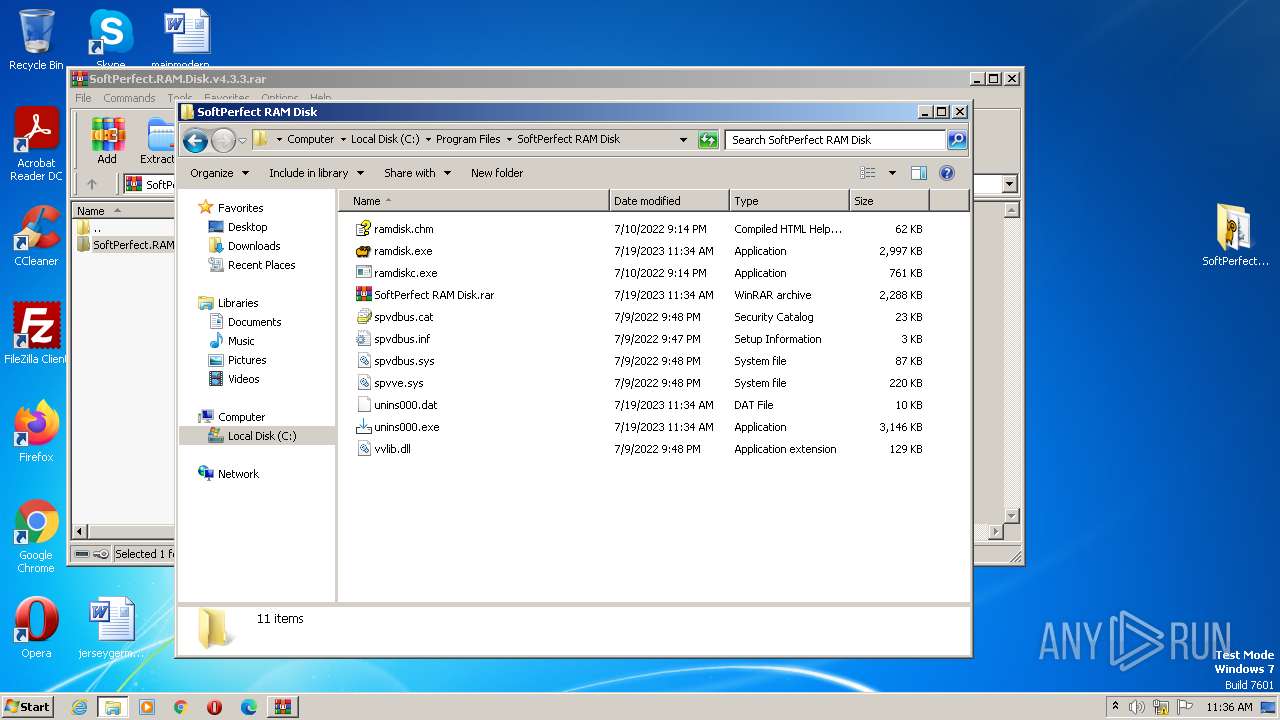The image size is (1280, 720).
Task: Sort by Size column header
Action: point(889,201)
